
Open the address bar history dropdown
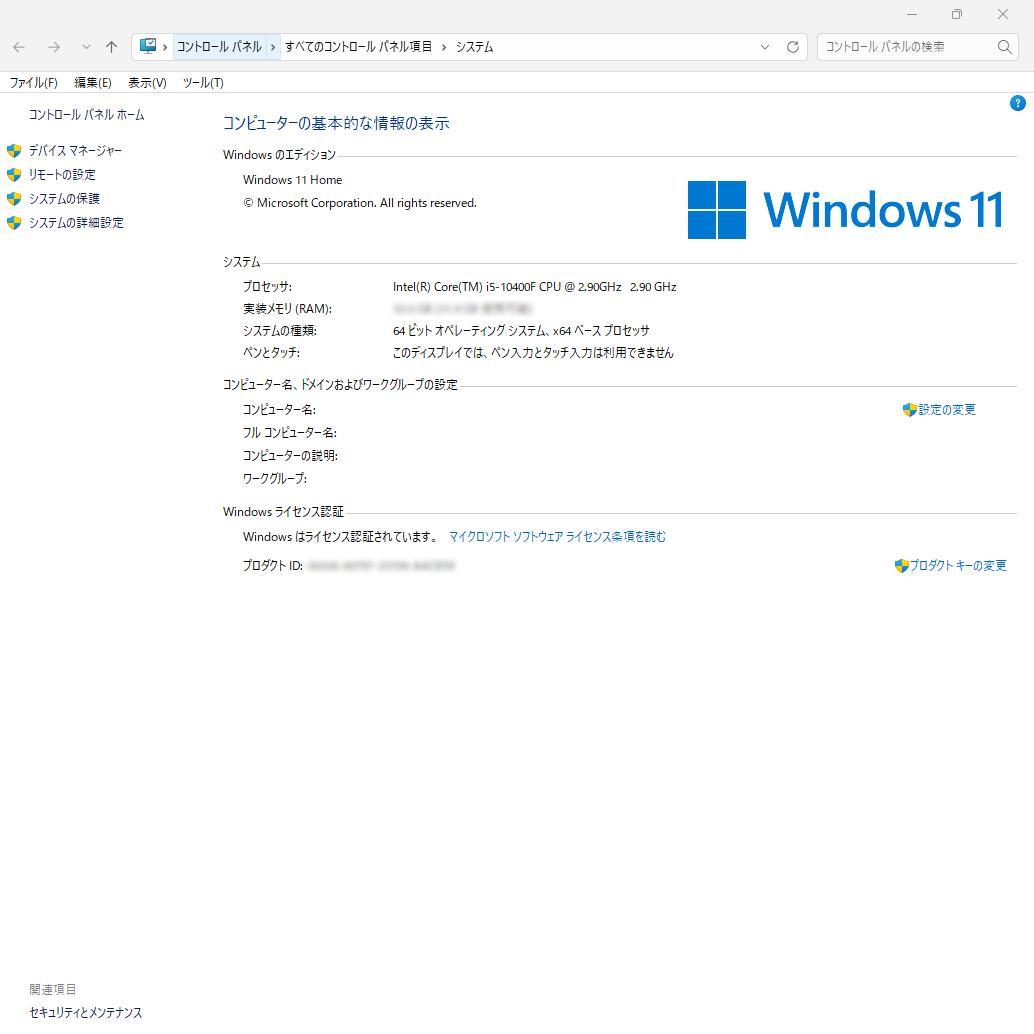pos(765,46)
